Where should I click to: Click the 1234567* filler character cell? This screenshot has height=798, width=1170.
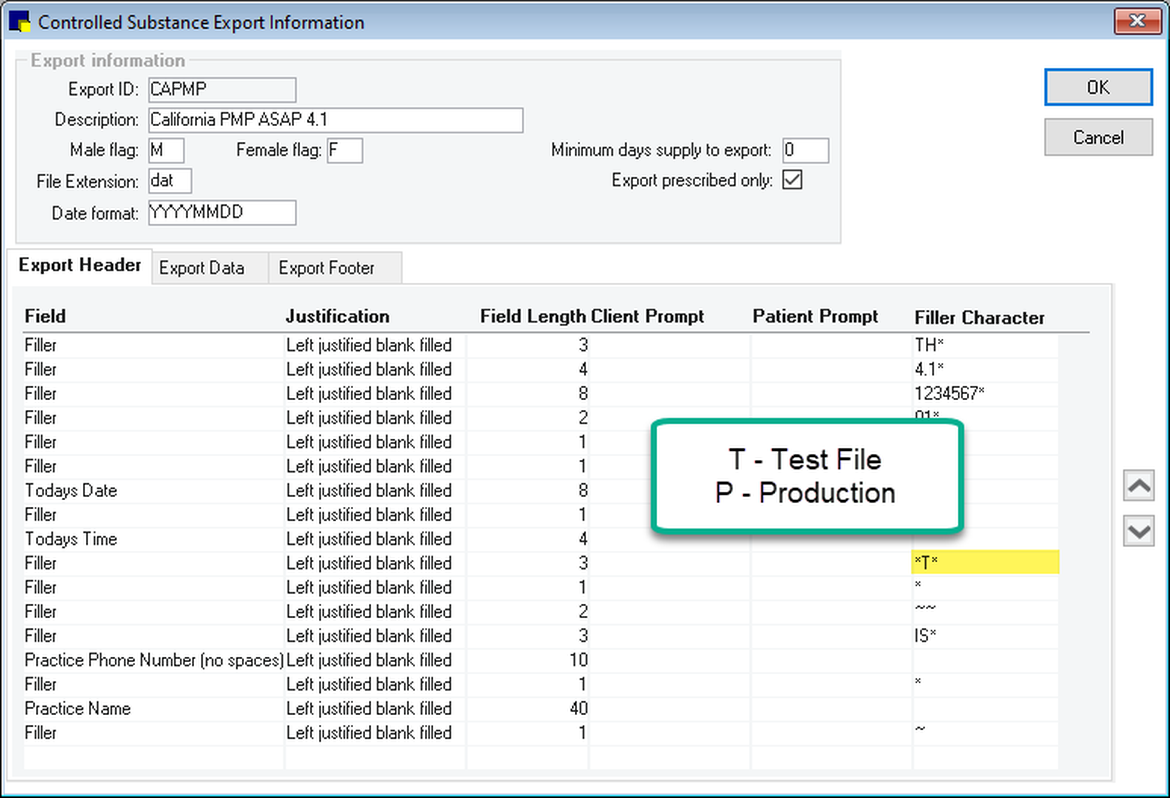pos(985,393)
